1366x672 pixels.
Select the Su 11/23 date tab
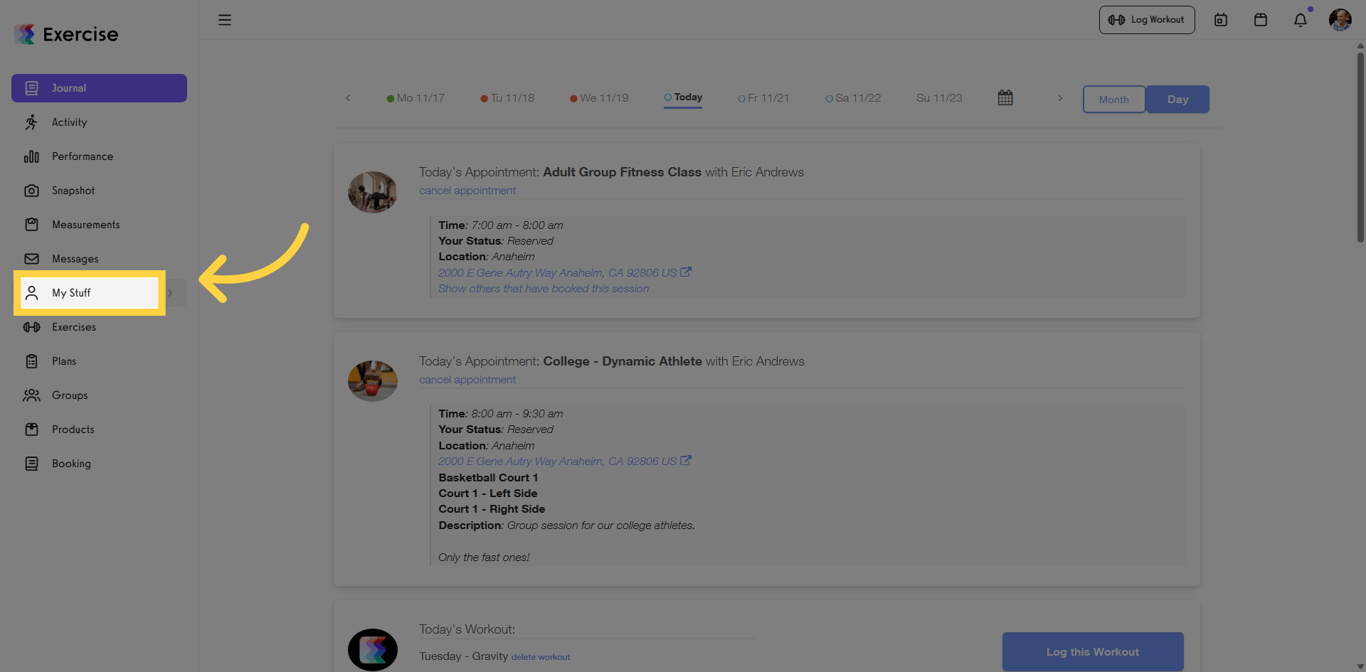pos(939,98)
